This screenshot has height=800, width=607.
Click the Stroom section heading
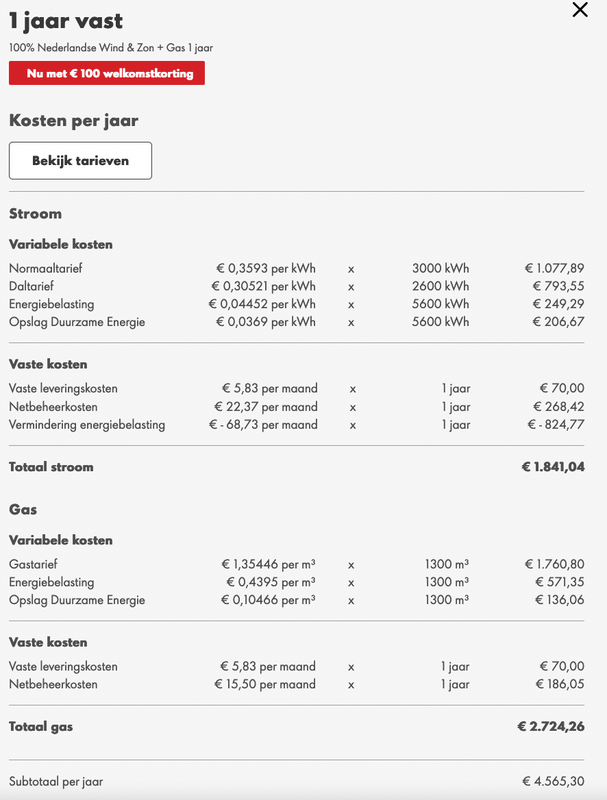(x=35, y=213)
